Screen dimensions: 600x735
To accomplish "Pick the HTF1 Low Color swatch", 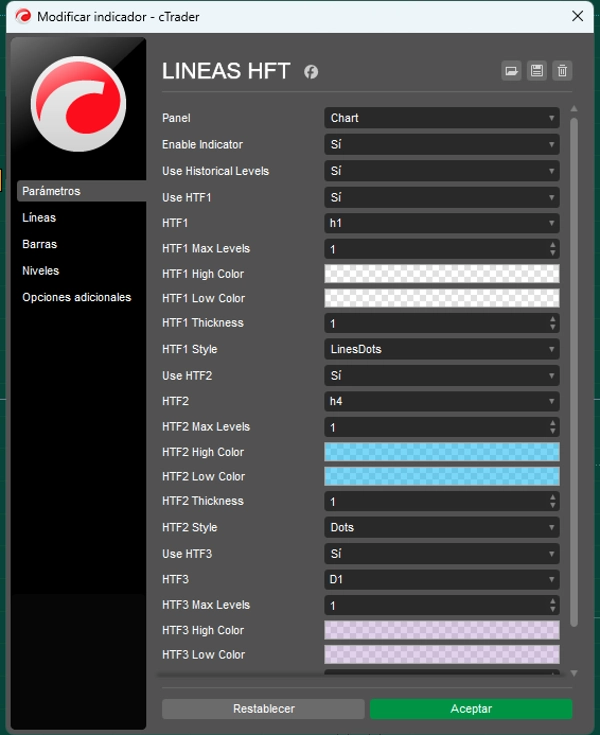I will tap(442, 298).
